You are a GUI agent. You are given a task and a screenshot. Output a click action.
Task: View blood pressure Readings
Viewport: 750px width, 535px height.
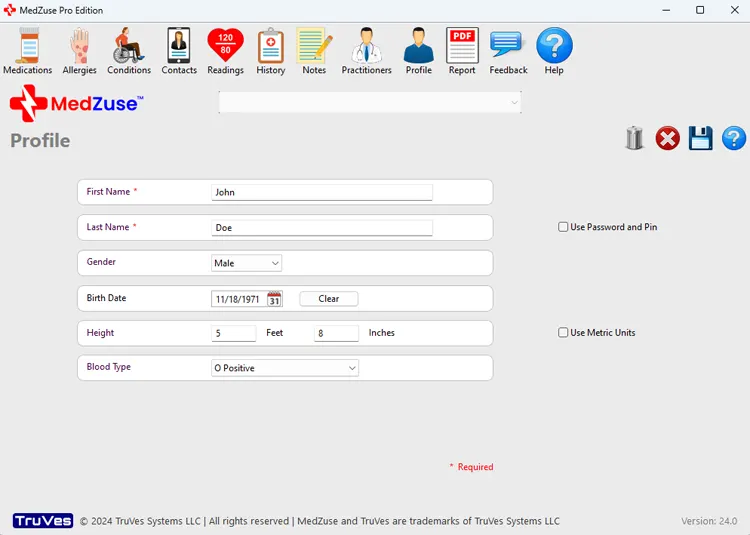tap(225, 51)
